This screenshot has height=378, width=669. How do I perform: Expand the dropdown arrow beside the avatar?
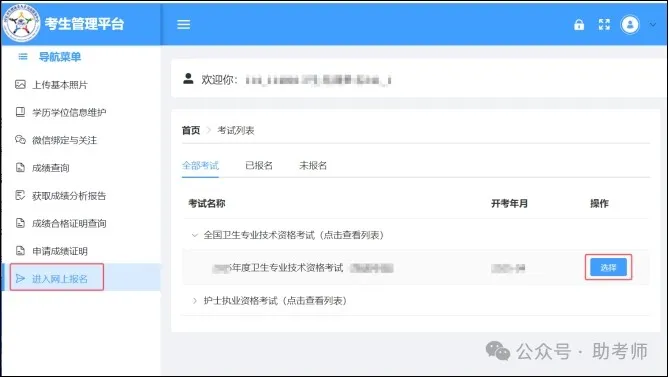tap(653, 25)
